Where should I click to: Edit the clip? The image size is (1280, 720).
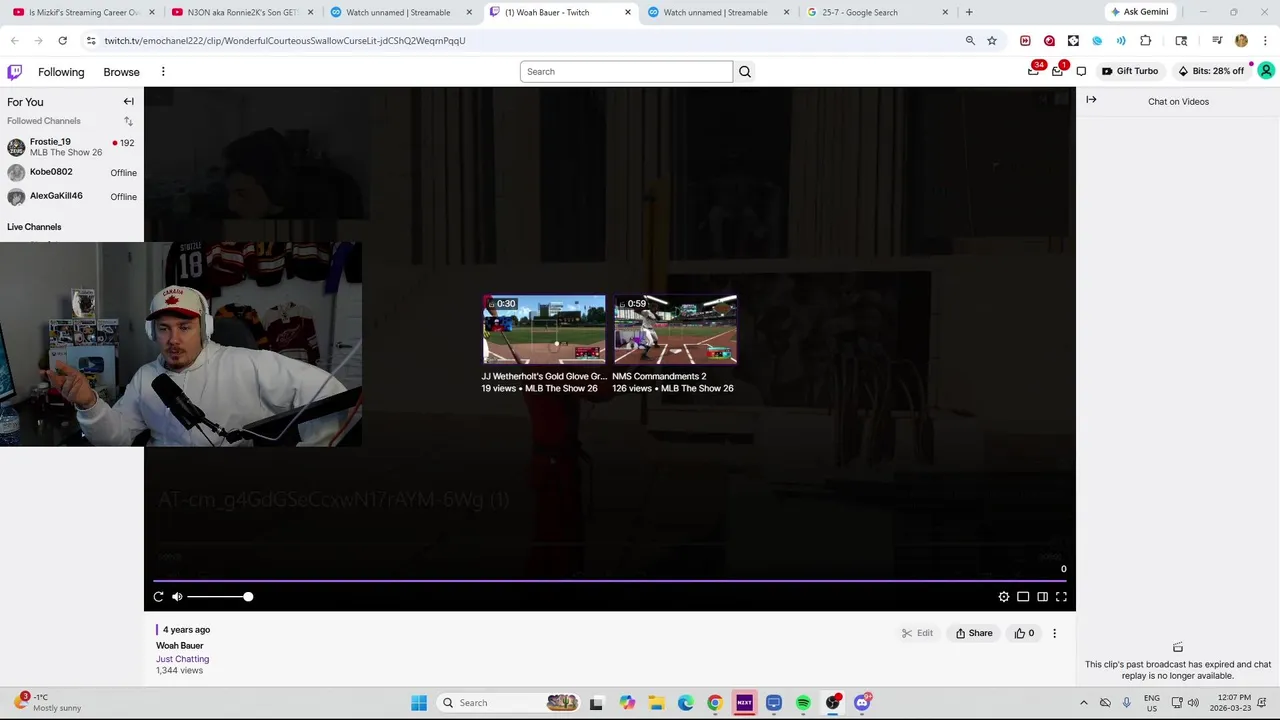(x=917, y=633)
